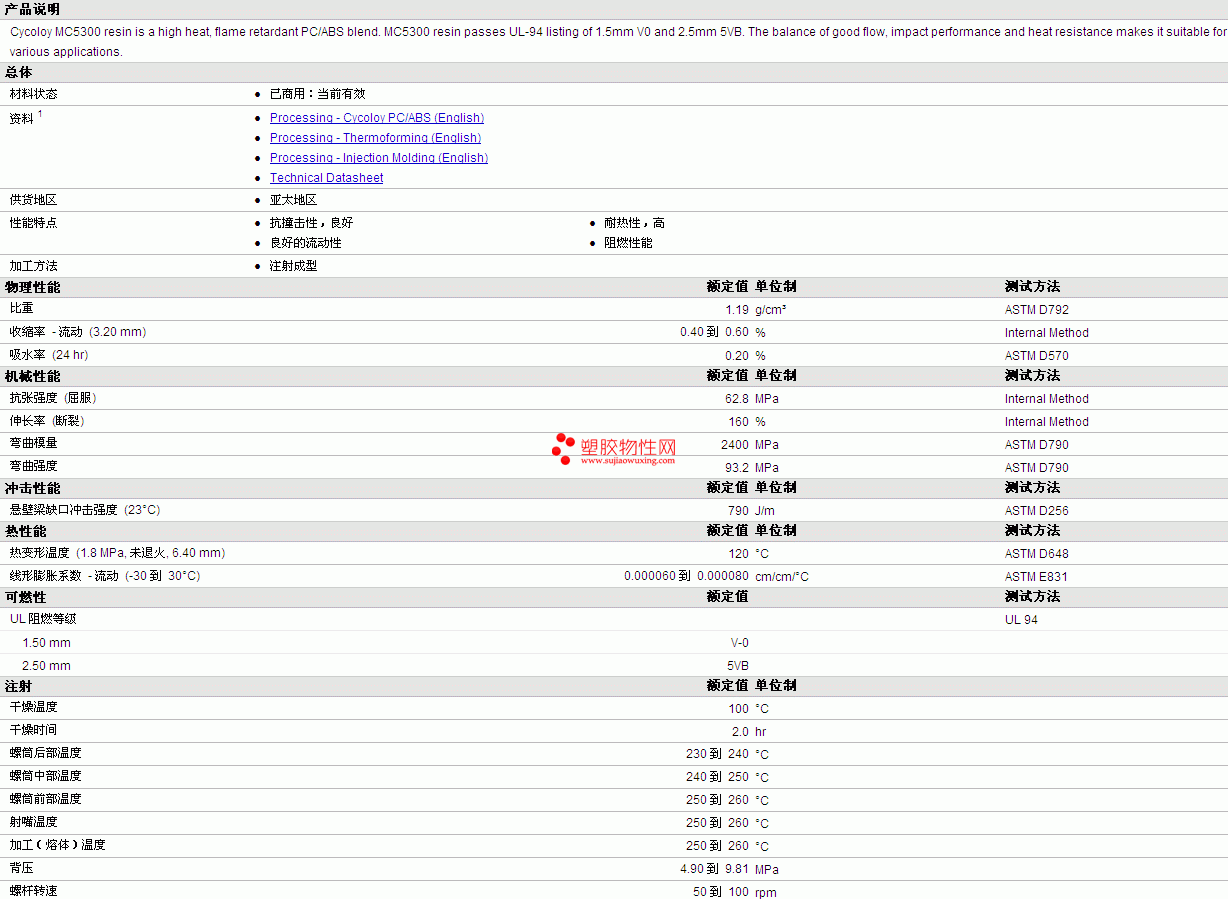Image resolution: width=1228 pixels, height=899 pixels.
Task: Click the V-0 rating value
Action: click(x=739, y=643)
